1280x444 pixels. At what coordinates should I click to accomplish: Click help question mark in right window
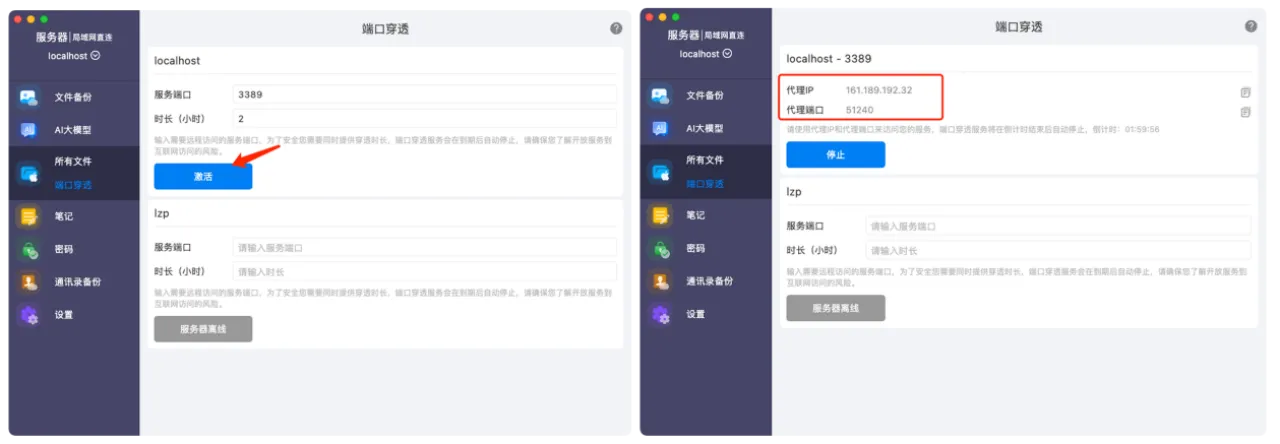point(1250,27)
